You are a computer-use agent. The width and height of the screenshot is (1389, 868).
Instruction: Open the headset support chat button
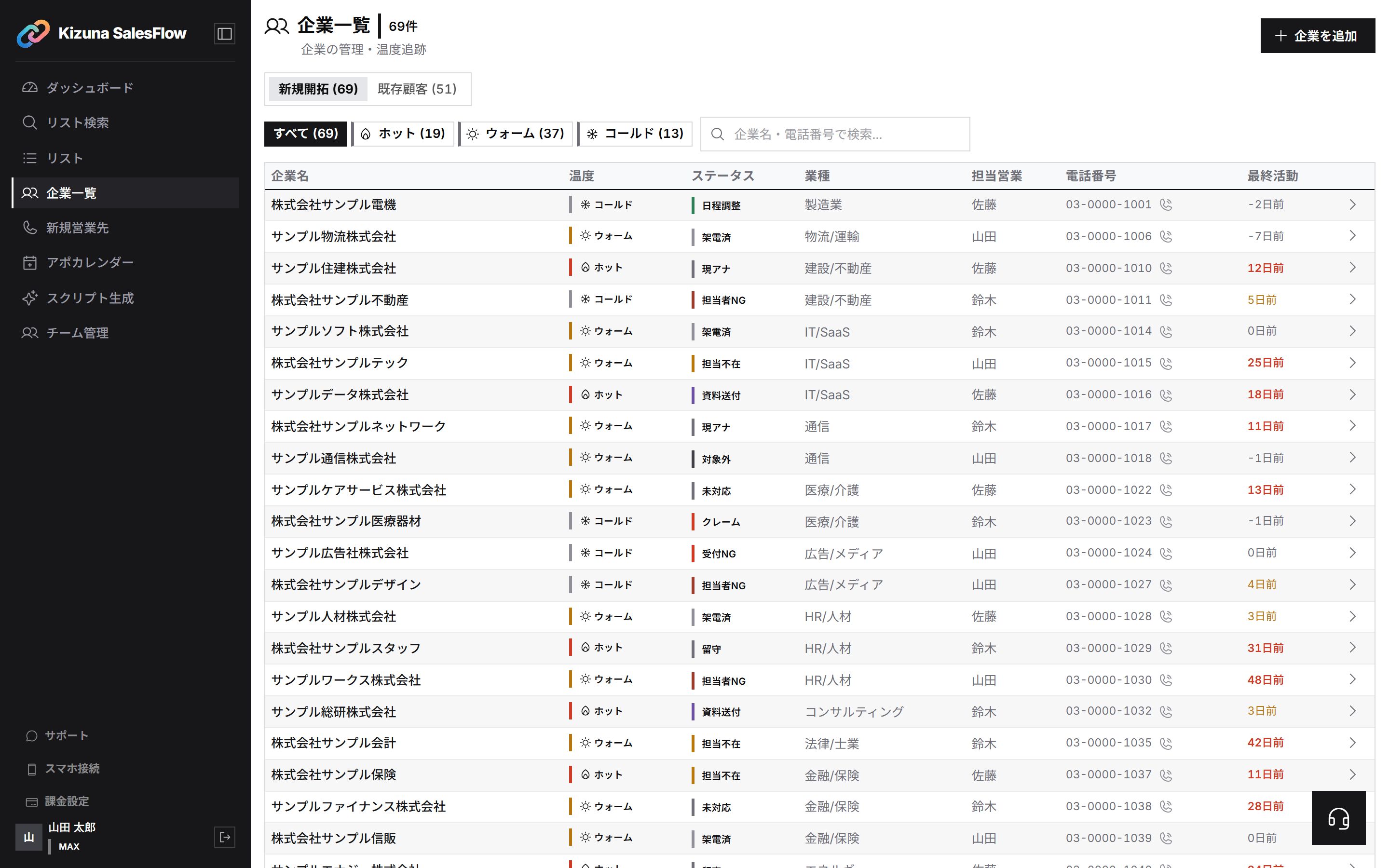(x=1338, y=818)
